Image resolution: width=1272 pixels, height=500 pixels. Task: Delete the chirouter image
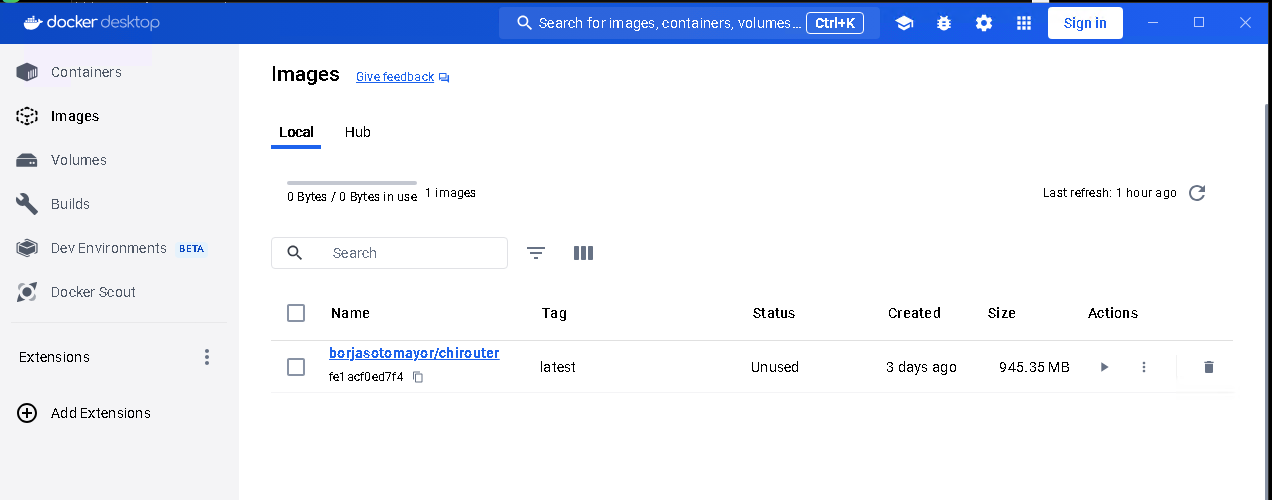[1208, 367]
